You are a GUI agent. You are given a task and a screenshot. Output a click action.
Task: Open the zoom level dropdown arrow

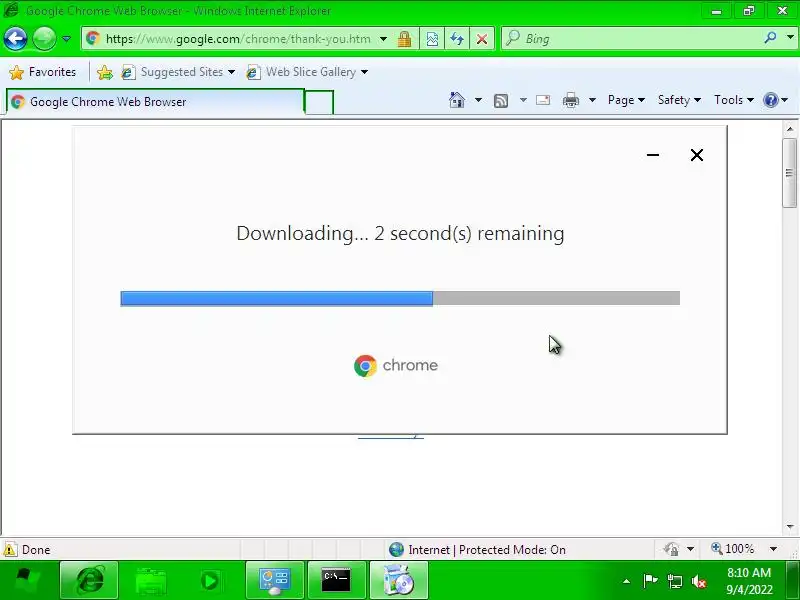(774, 549)
